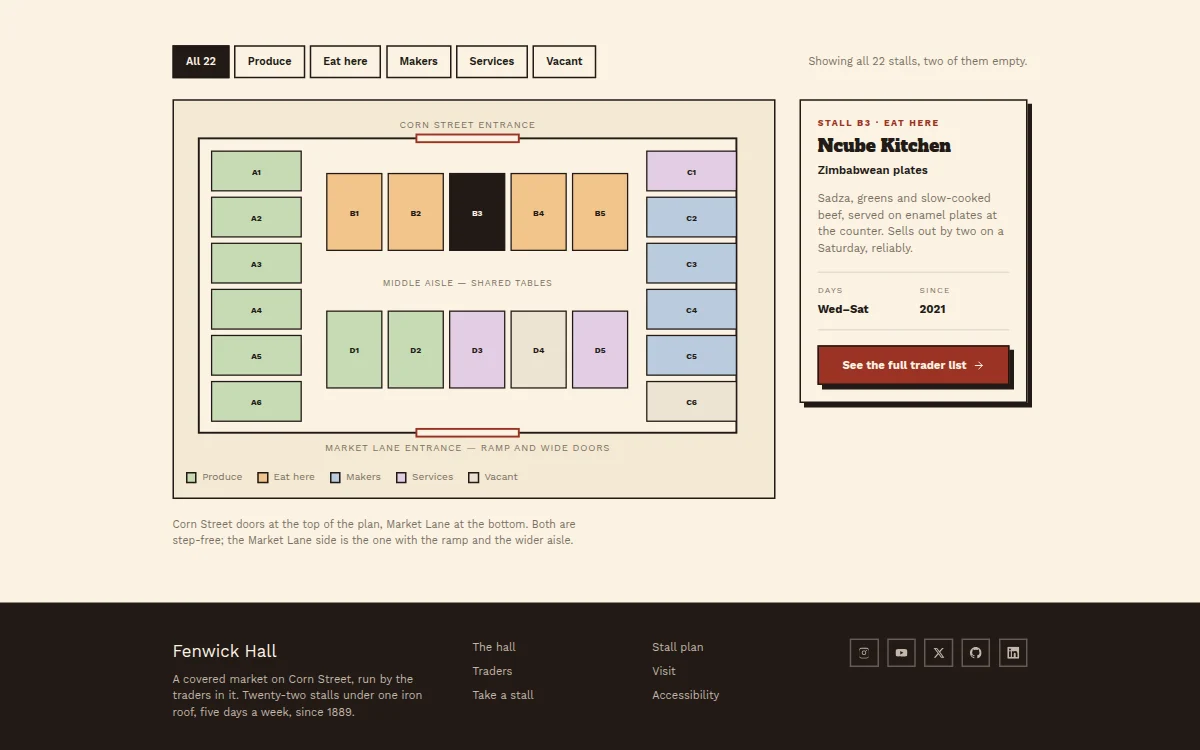This screenshot has width=1200, height=750.
Task: Switch to the Eat here filter
Action: (x=345, y=62)
